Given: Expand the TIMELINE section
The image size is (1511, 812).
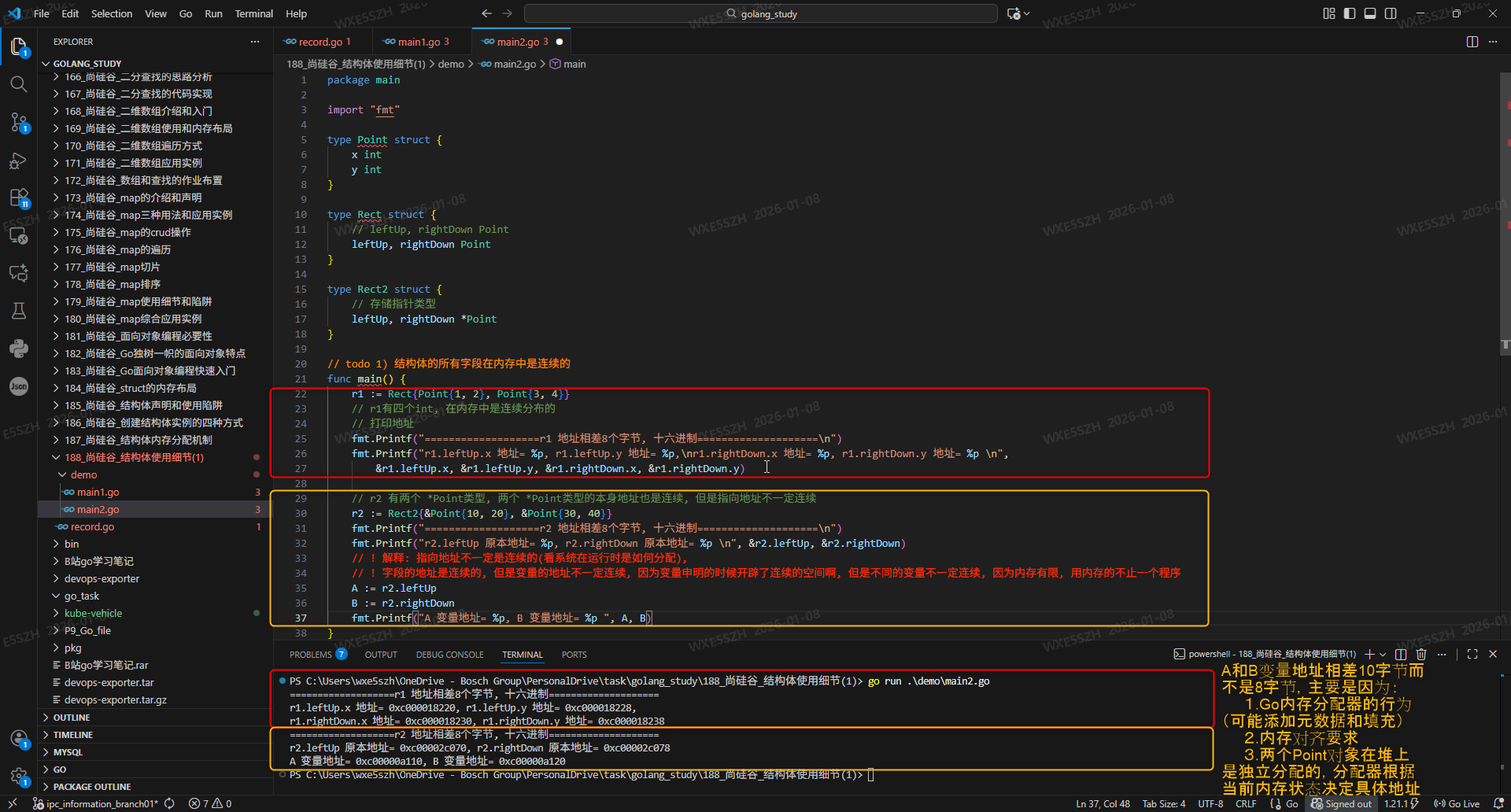Looking at the screenshot, I should click(x=154, y=735).
